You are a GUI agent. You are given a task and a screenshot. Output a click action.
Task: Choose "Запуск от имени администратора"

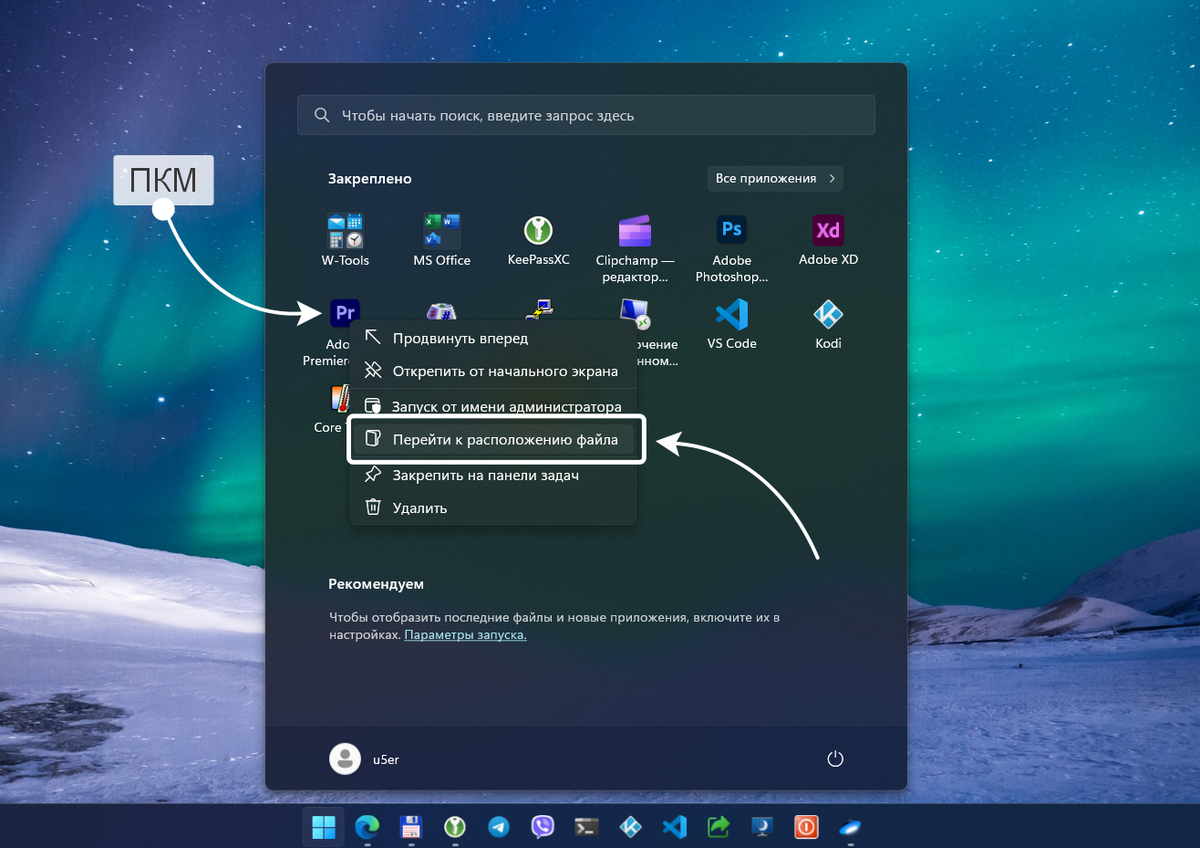click(493, 407)
